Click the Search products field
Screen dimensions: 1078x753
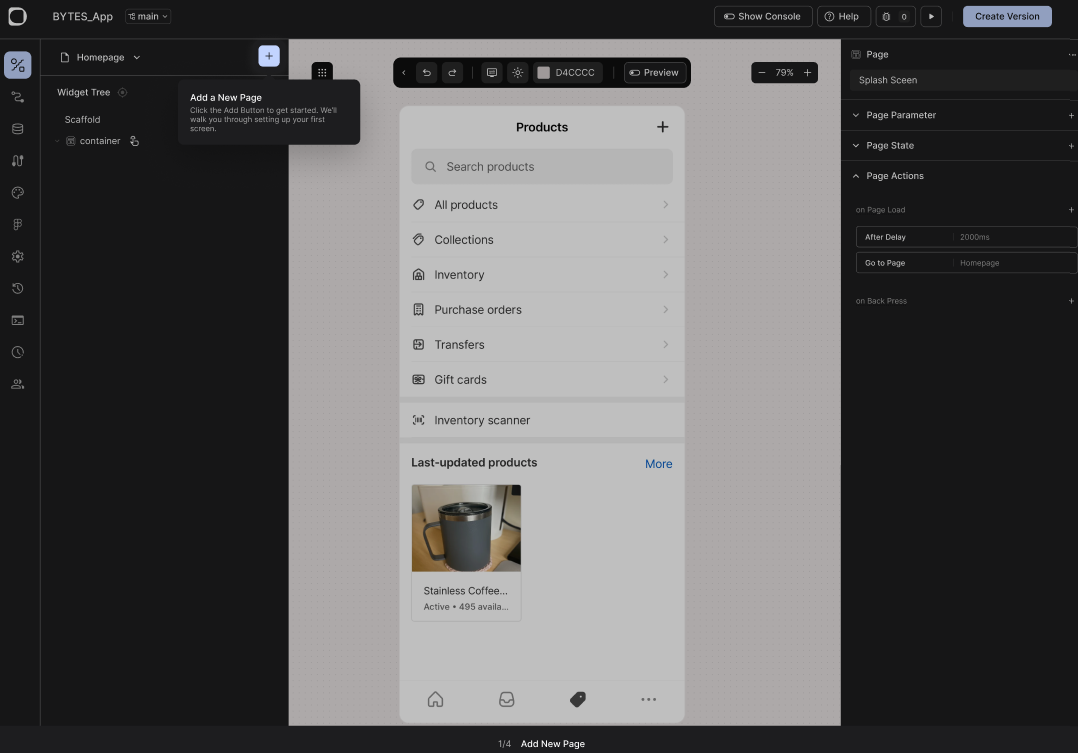click(542, 166)
